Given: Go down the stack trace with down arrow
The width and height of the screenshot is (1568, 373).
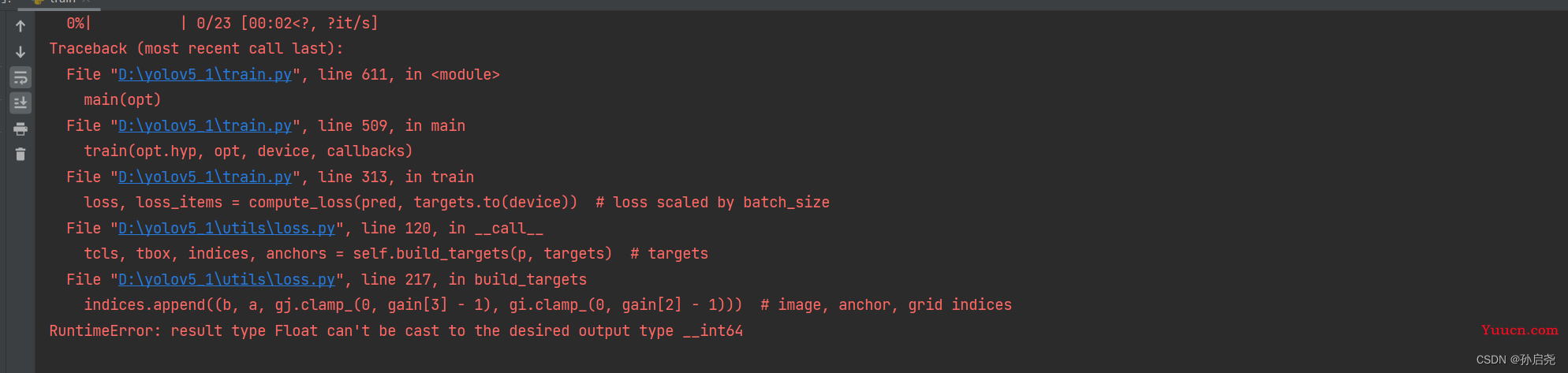Looking at the screenshot, I should [21, 52].
